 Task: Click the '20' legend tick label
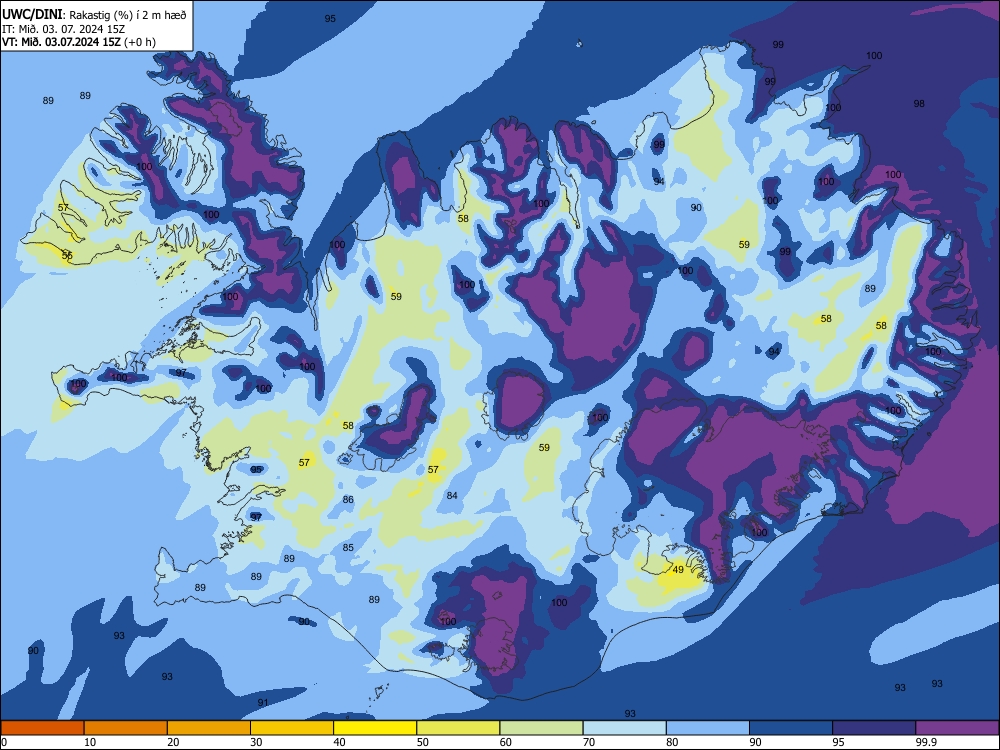click(173, 742)
